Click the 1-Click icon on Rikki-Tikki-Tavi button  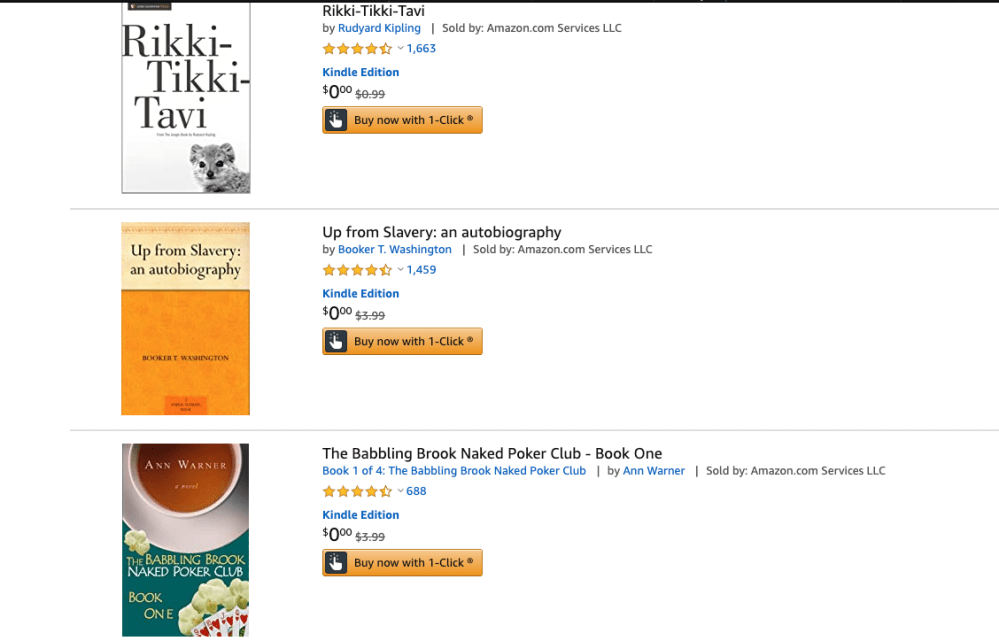[335, 119]
